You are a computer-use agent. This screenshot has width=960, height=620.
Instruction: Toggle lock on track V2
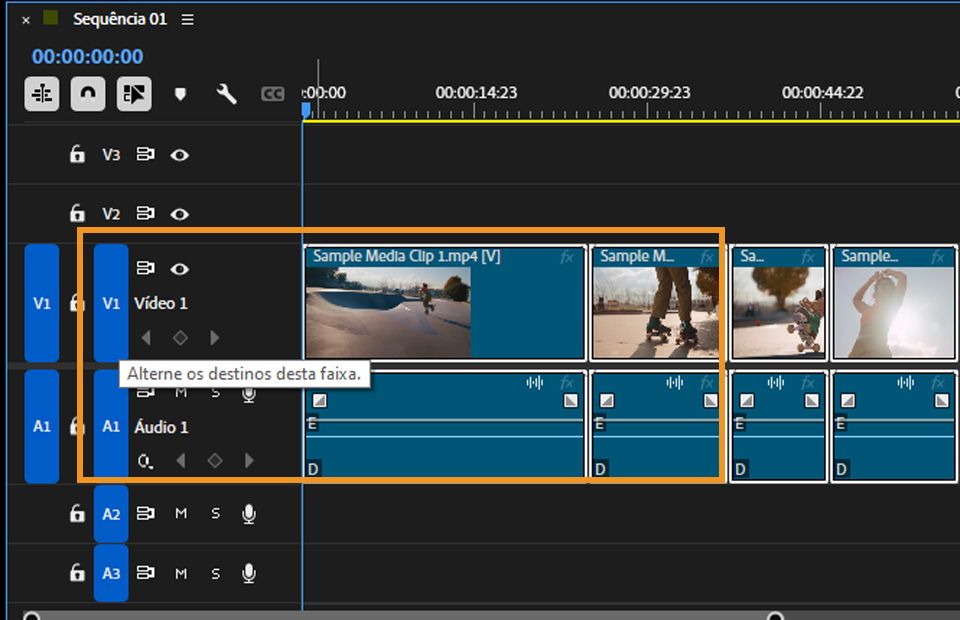[x=77, y=214]
